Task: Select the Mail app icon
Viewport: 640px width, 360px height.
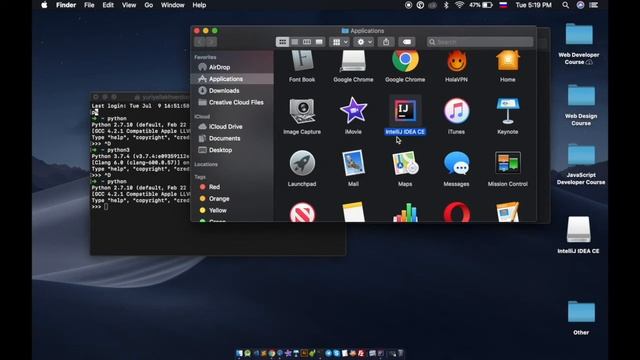Action: click(x=353, y=163)
